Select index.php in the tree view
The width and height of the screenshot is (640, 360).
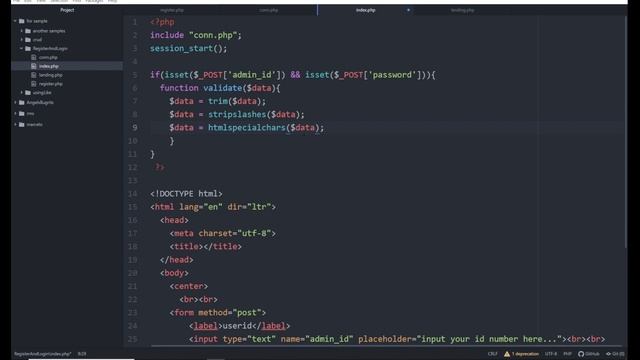pyautogui.click(x=49, y=66)
